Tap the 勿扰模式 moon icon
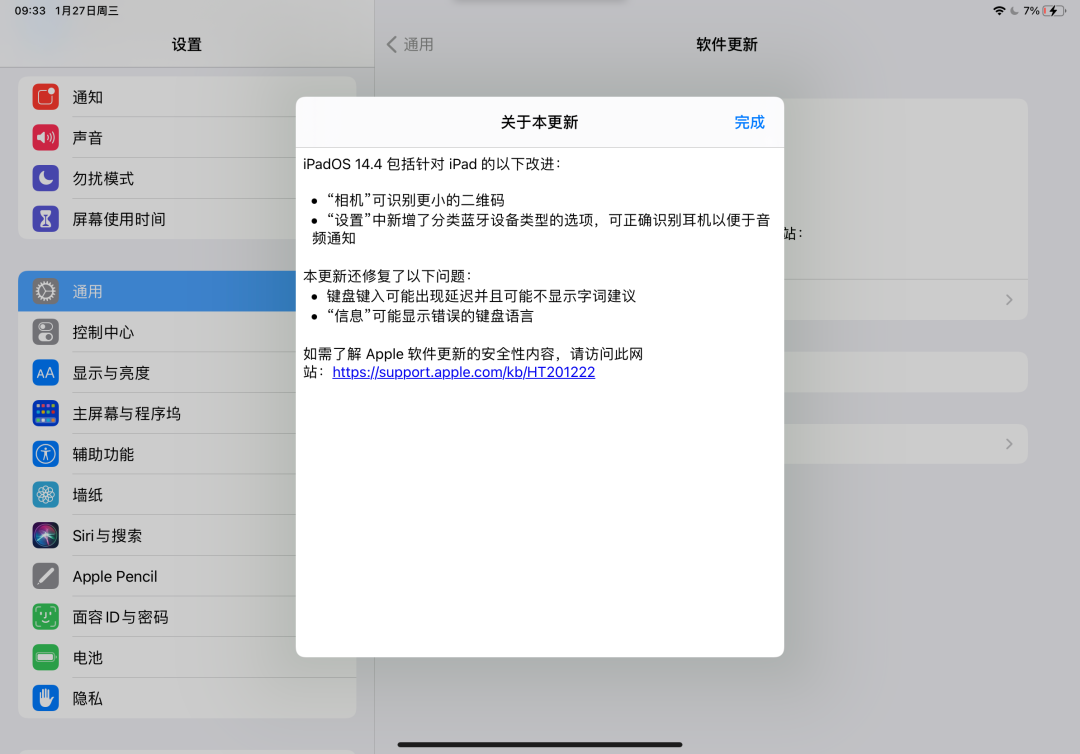This screenshot has width=1080, height=754. (45, 178)
